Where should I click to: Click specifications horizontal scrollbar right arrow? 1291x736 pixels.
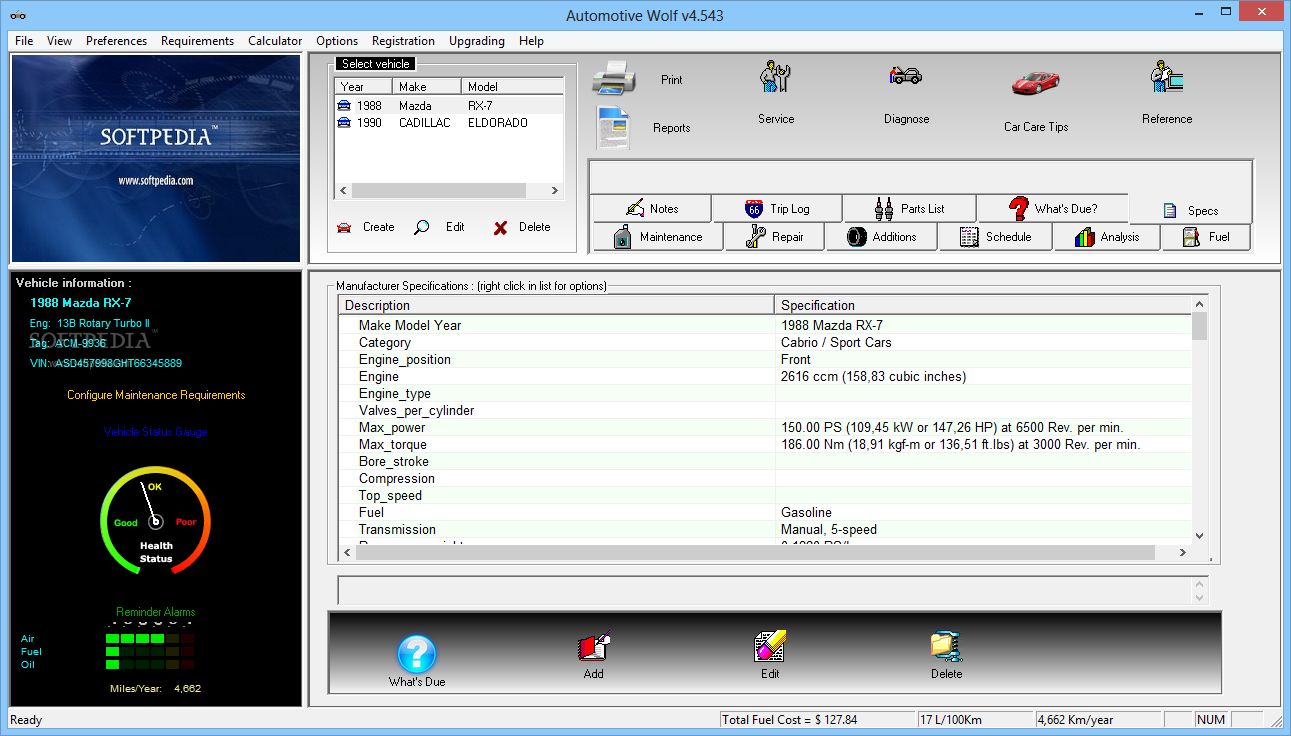[x=1182, y=552]
